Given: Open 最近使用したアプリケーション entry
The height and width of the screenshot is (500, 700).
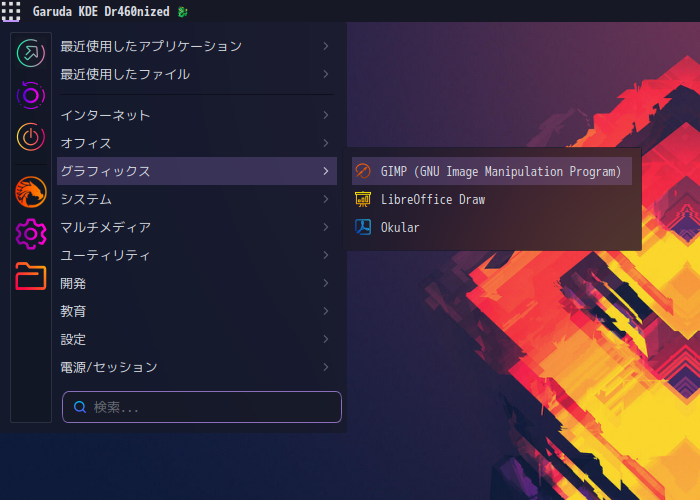Looking at the screenshot, I should click(x=197, y=46).
